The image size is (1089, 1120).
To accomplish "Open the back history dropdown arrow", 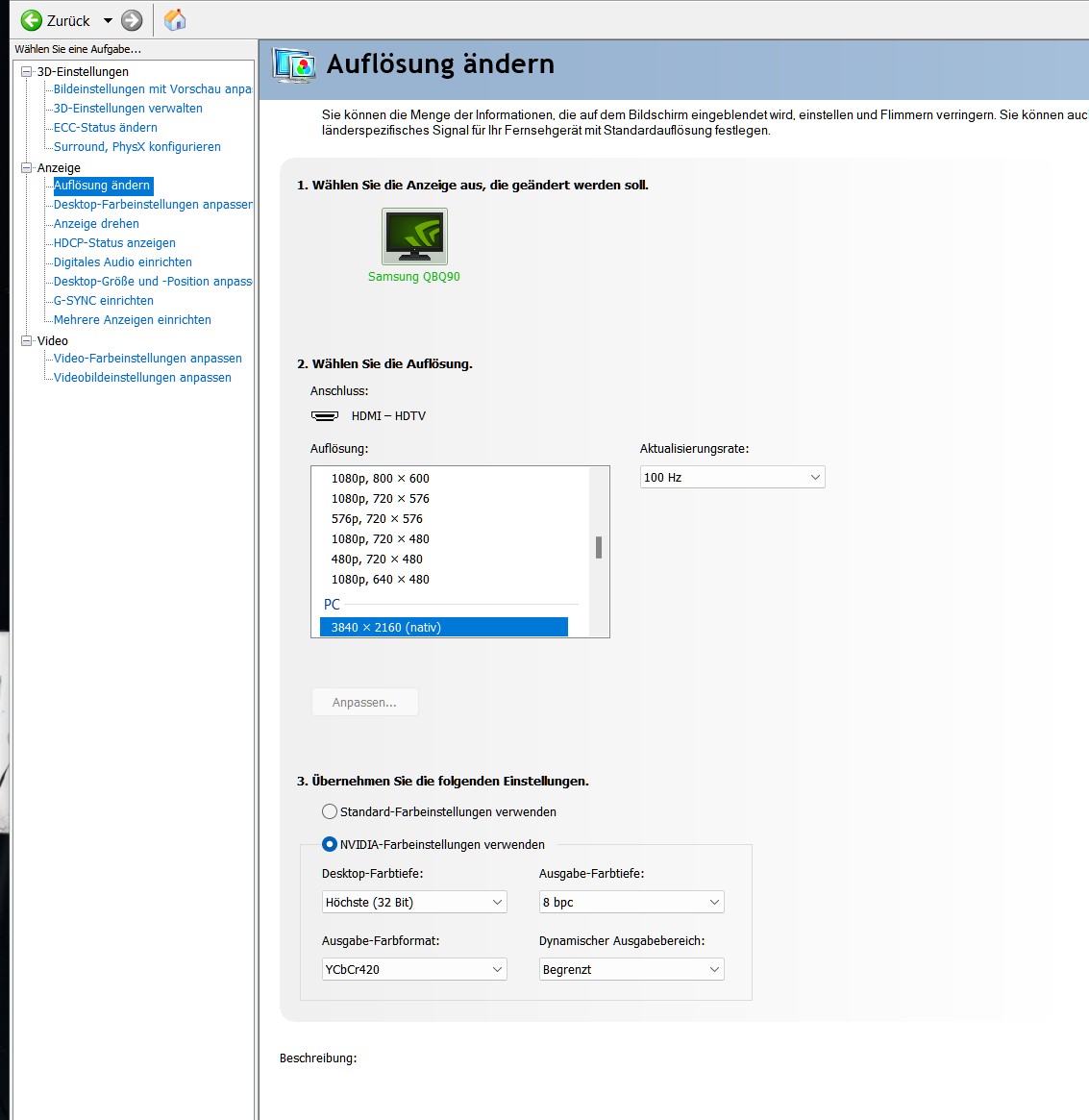I will pyautogui.click(x=108, y=20).
